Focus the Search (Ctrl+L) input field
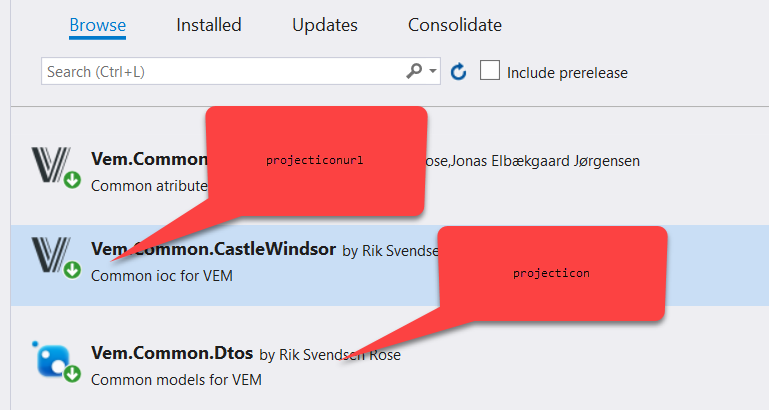The width and height of the screenshot is (769, 410). pos(220,72)
